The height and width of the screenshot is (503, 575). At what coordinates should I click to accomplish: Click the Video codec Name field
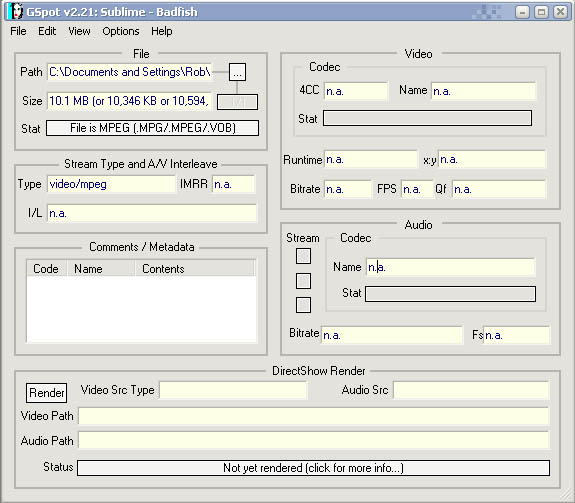(x=483, y=91)
